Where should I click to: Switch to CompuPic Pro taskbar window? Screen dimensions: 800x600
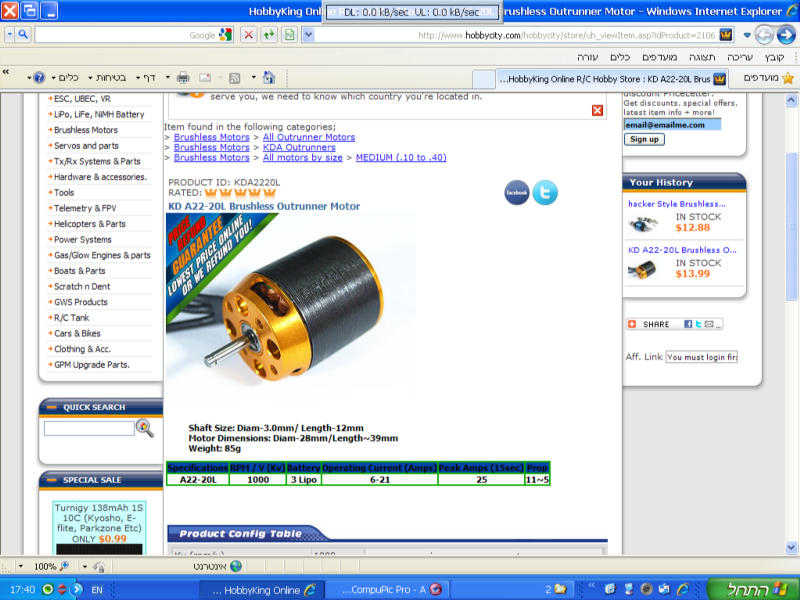386,590
